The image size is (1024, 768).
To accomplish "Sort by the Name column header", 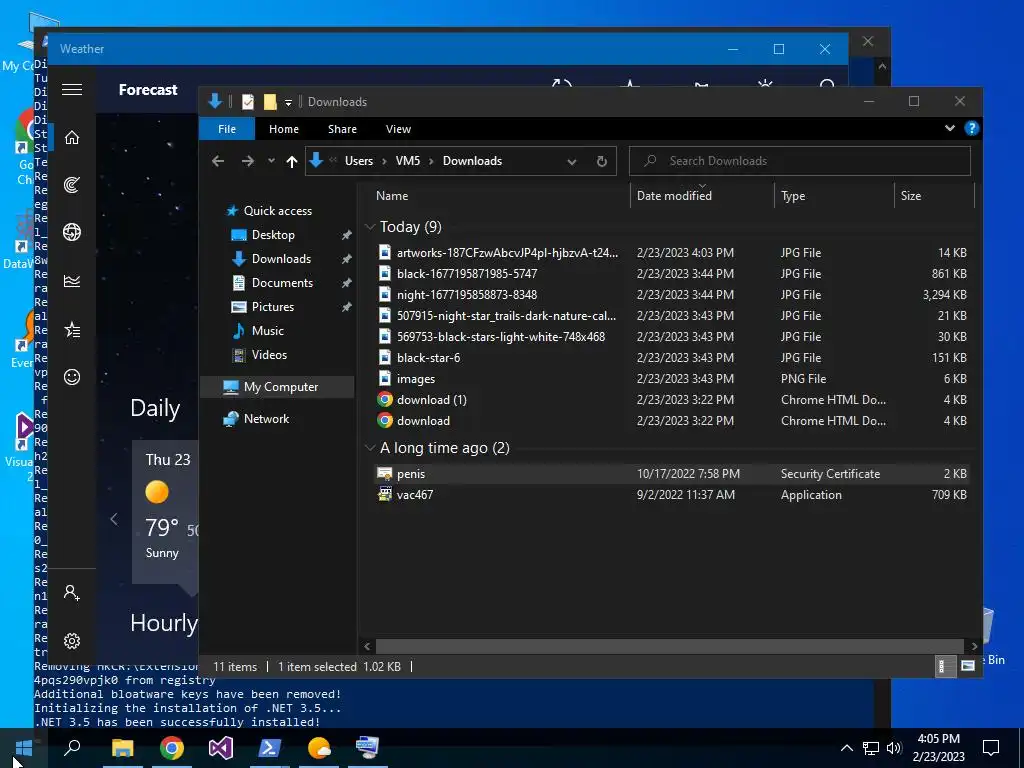I will pos(392,195).
